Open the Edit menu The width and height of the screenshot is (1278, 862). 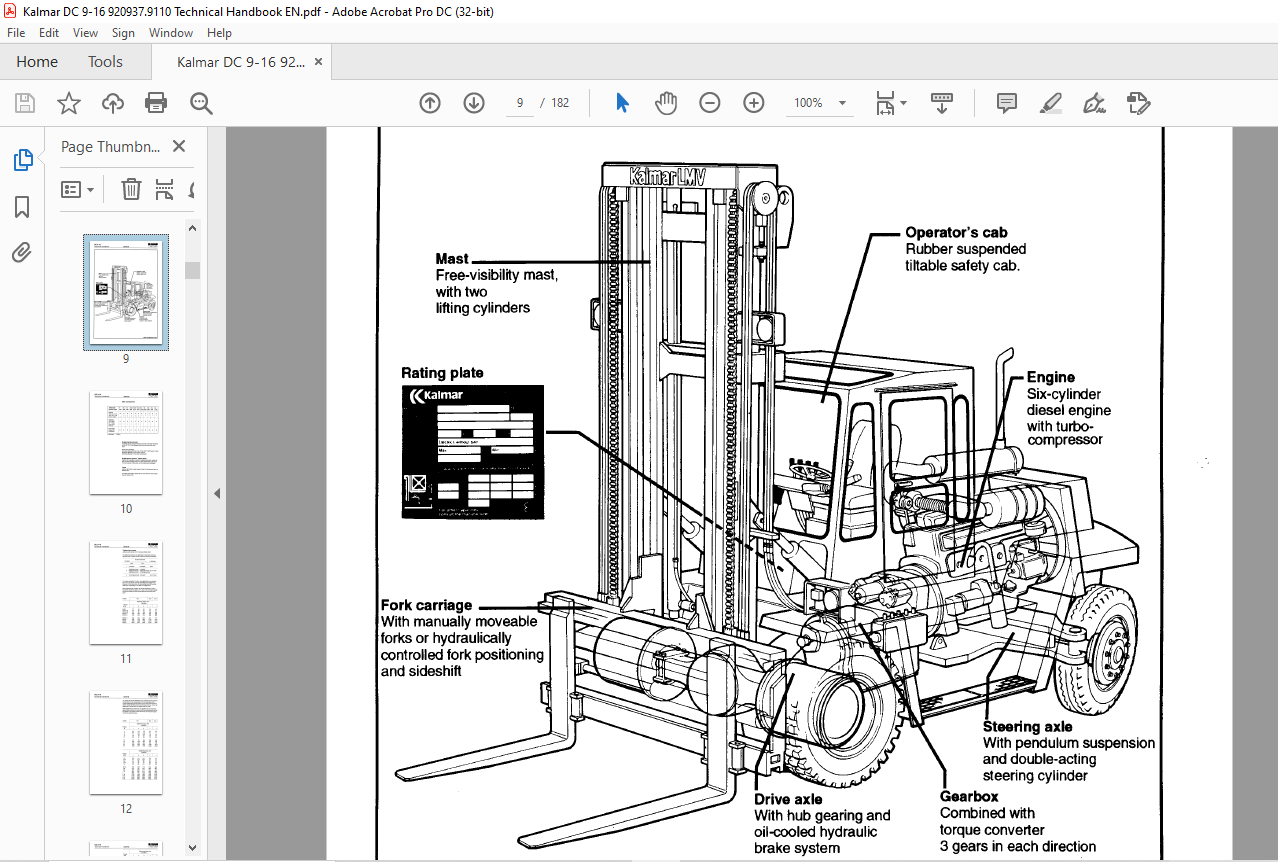(49, 33)
